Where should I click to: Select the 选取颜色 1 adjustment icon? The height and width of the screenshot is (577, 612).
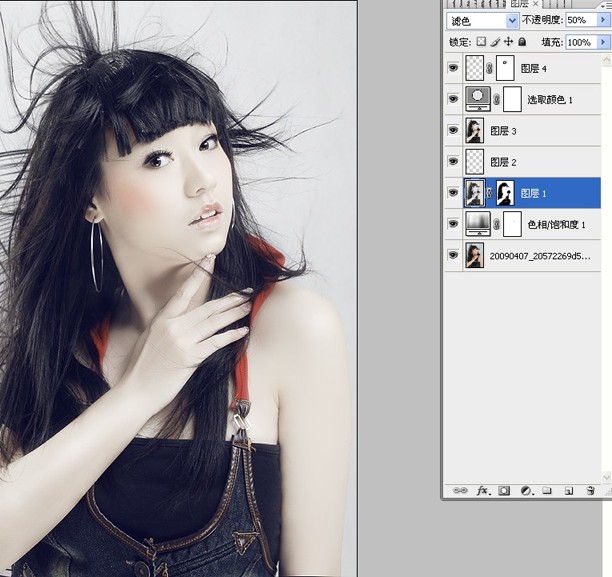point(478,99)
